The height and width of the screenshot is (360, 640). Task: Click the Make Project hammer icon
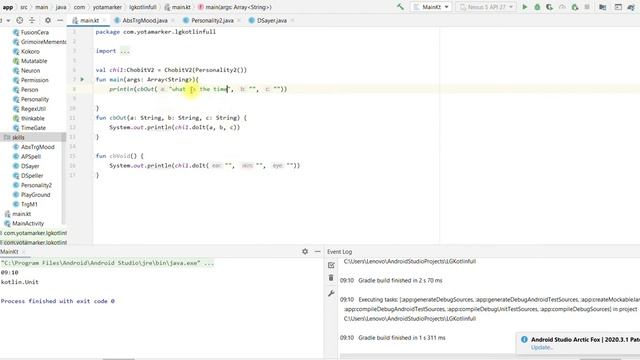[x=400, y=7]
